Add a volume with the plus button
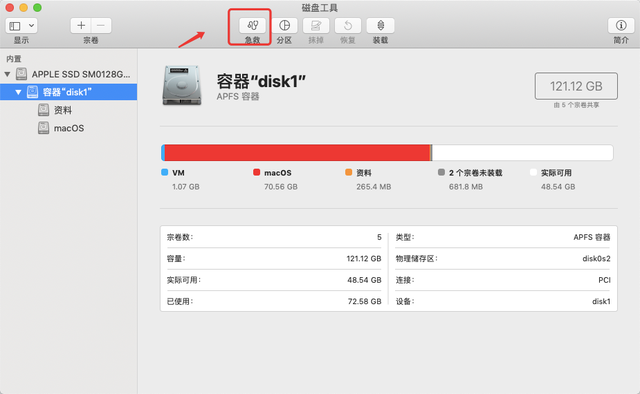The height and width of the screenshot is (394, 640). point(81,26)
